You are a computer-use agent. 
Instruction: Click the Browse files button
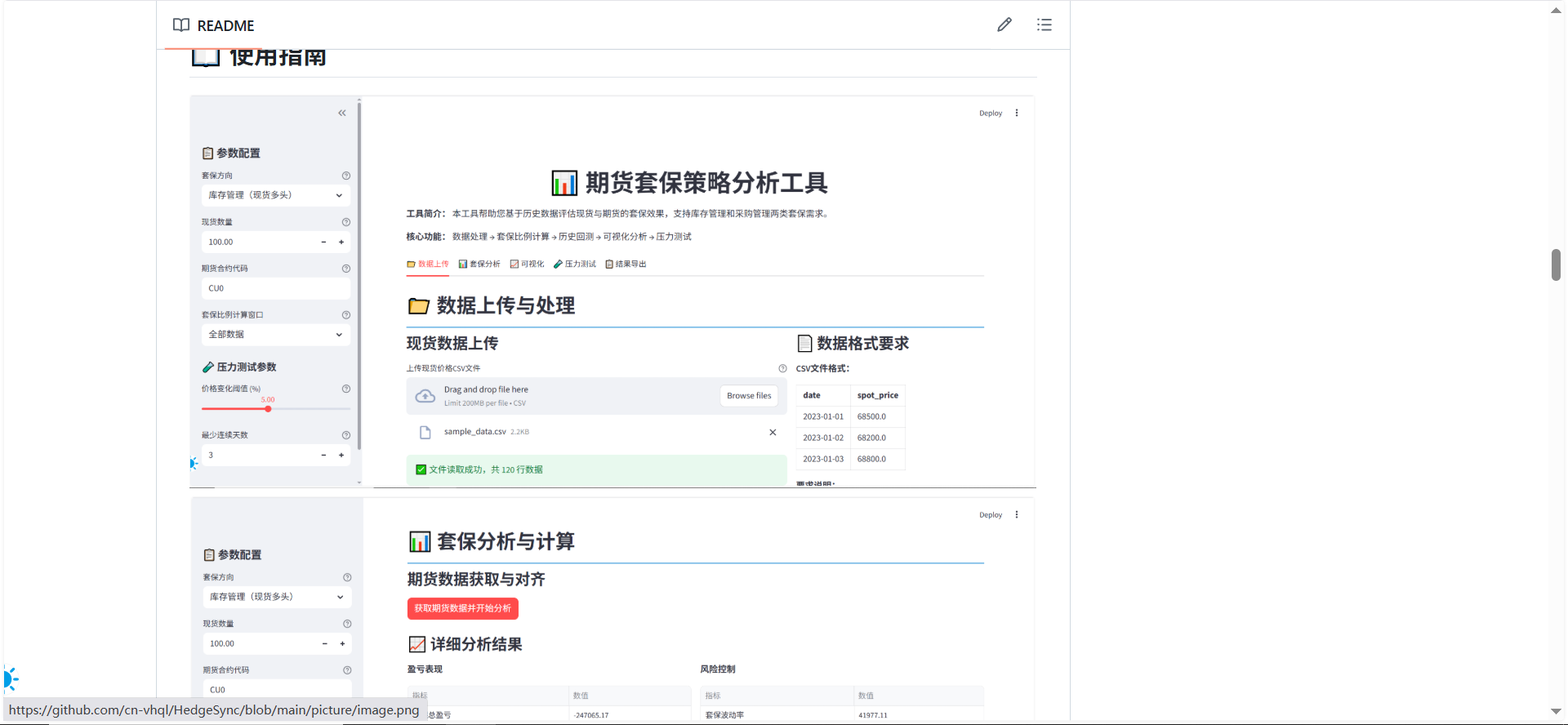click(x=749, y=396)
